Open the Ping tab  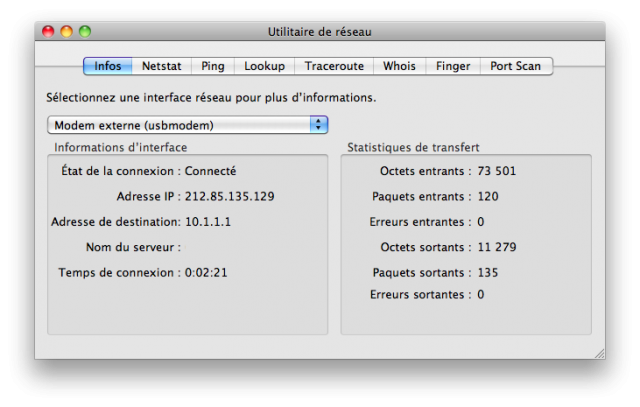tap(213, 66)
